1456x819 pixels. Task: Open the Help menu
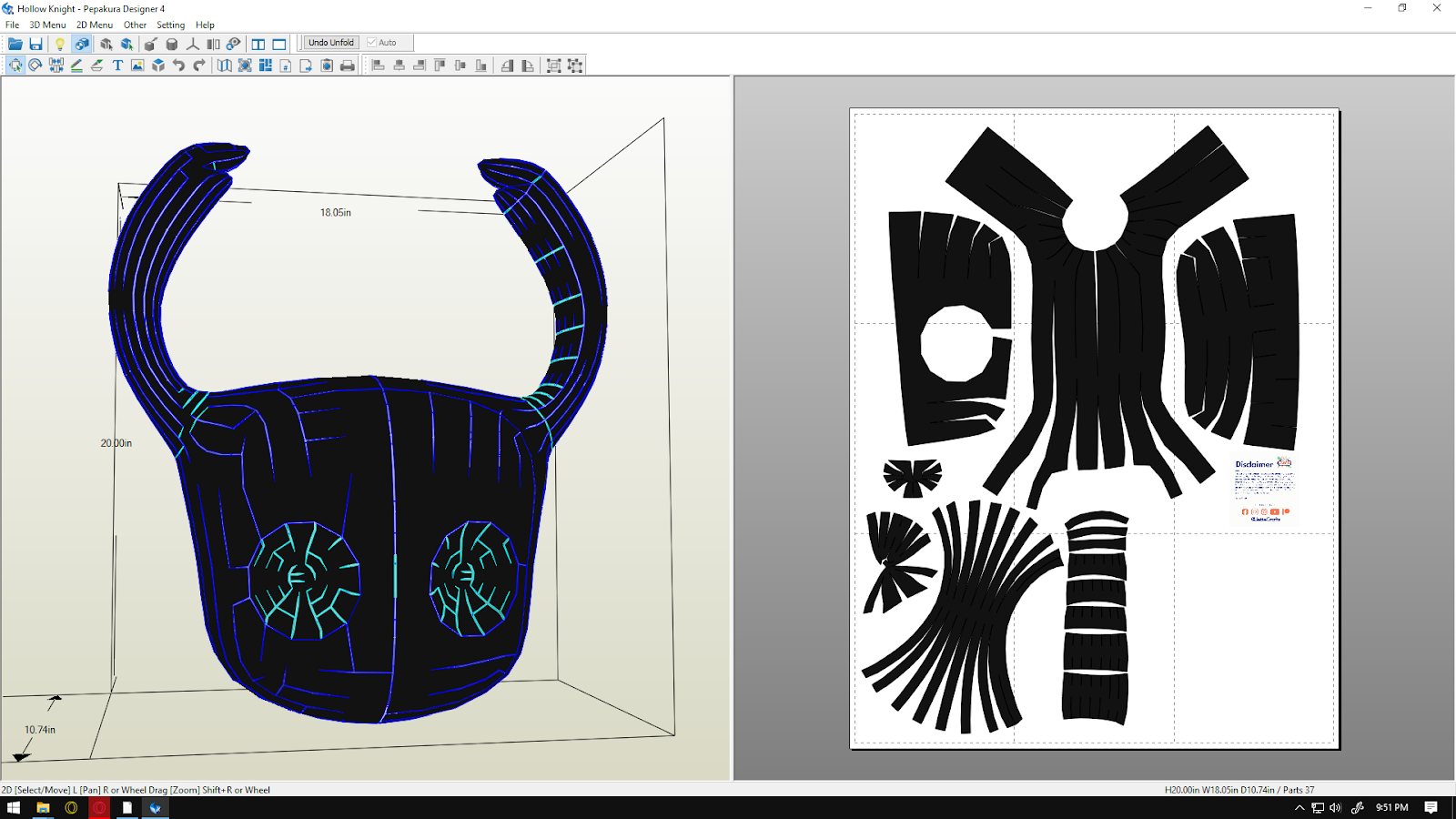tap(205, 25)
